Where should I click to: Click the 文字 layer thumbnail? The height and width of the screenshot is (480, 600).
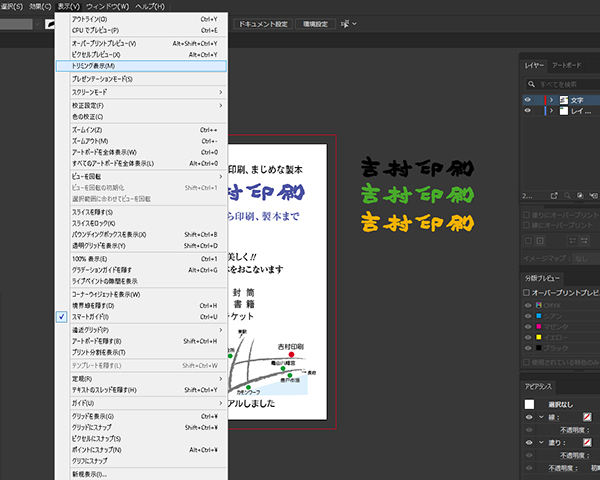(x=564, y=100)
